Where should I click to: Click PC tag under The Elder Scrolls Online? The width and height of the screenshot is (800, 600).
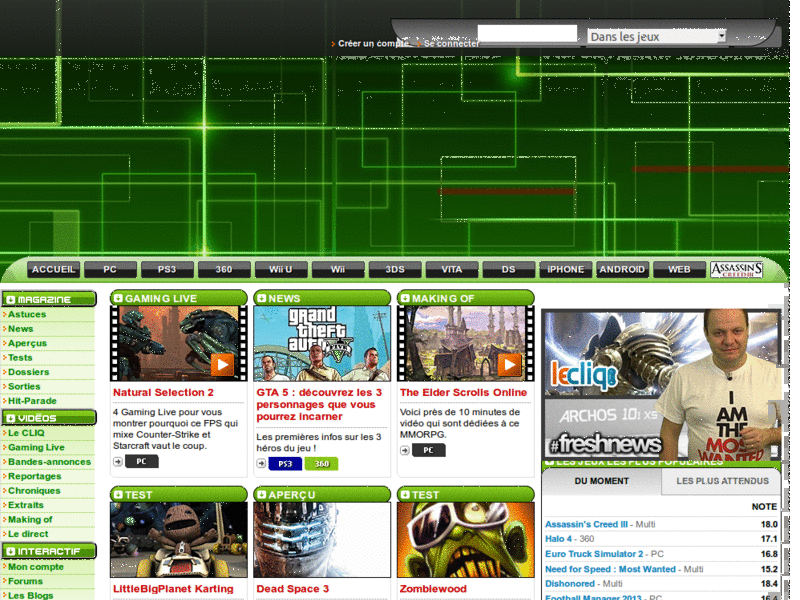[429, 450]
